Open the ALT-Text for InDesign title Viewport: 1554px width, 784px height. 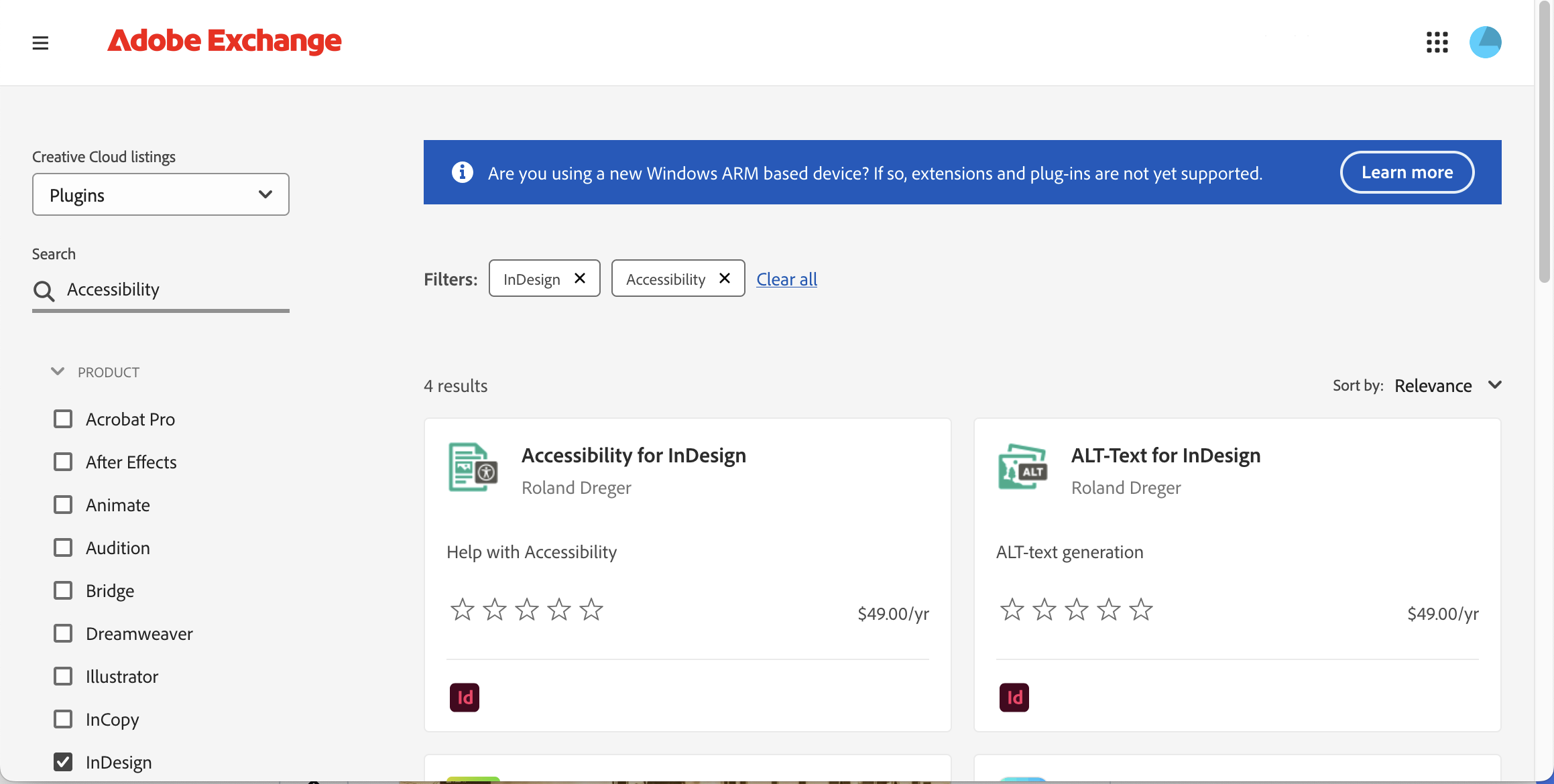point(1166,455)
